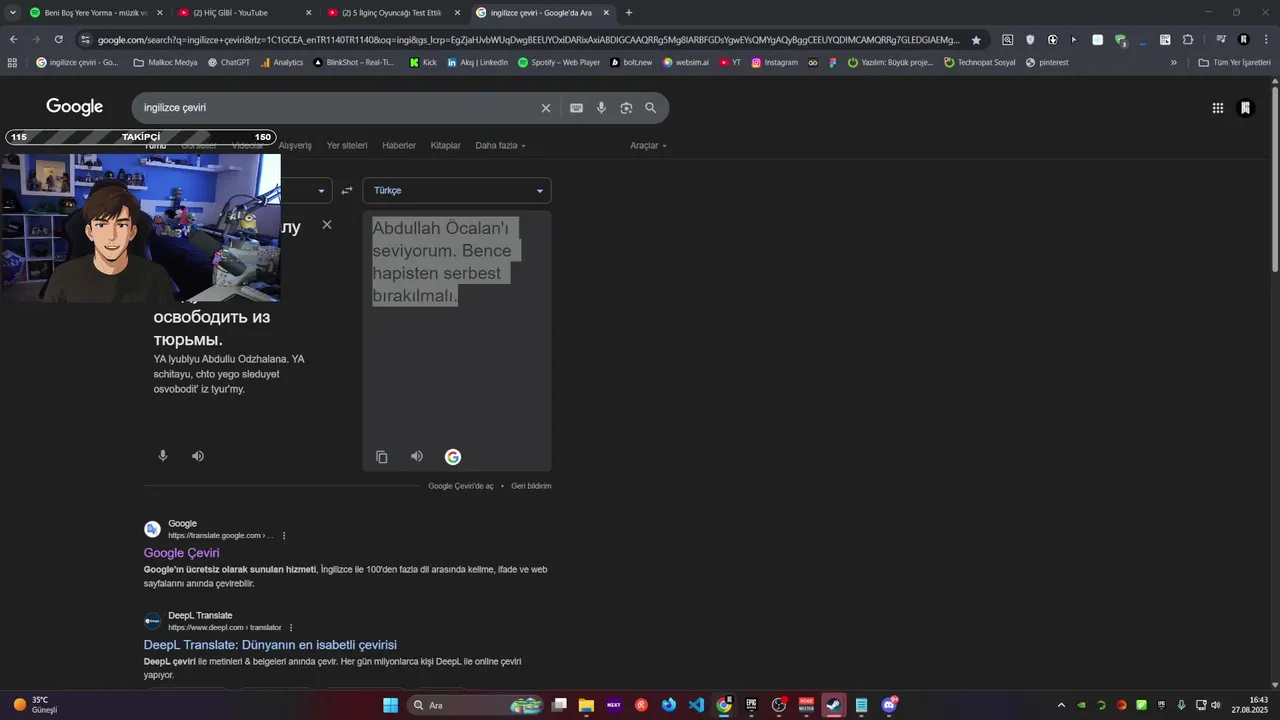Open the Instagram bookmark

pyautogui.click(x=775, y=62)
